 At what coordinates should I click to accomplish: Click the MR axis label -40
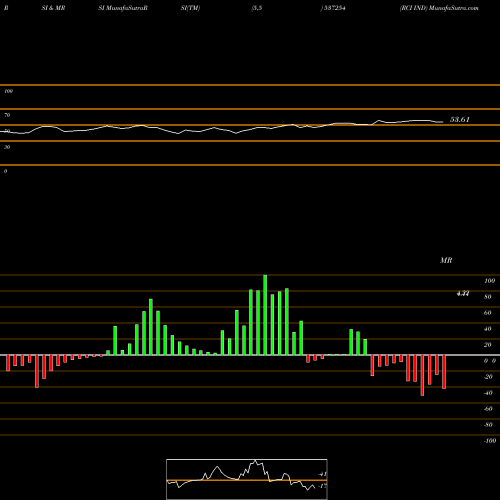tap(488, 393)
